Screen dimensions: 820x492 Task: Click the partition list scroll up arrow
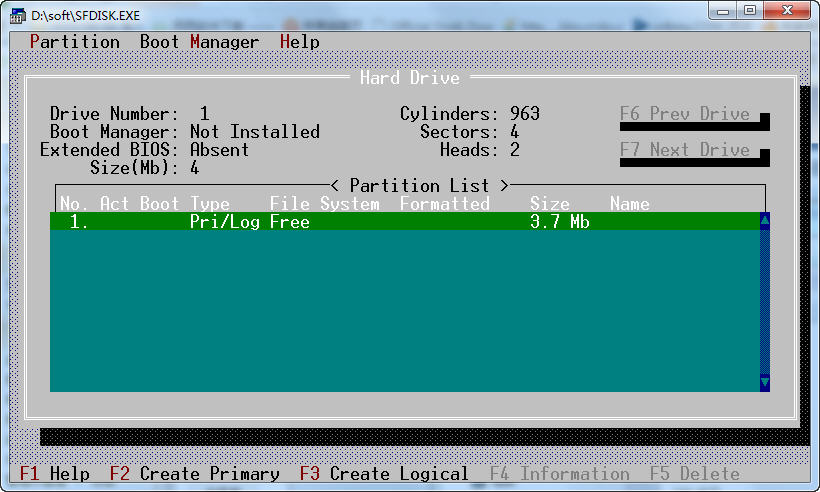coord(765,222)
